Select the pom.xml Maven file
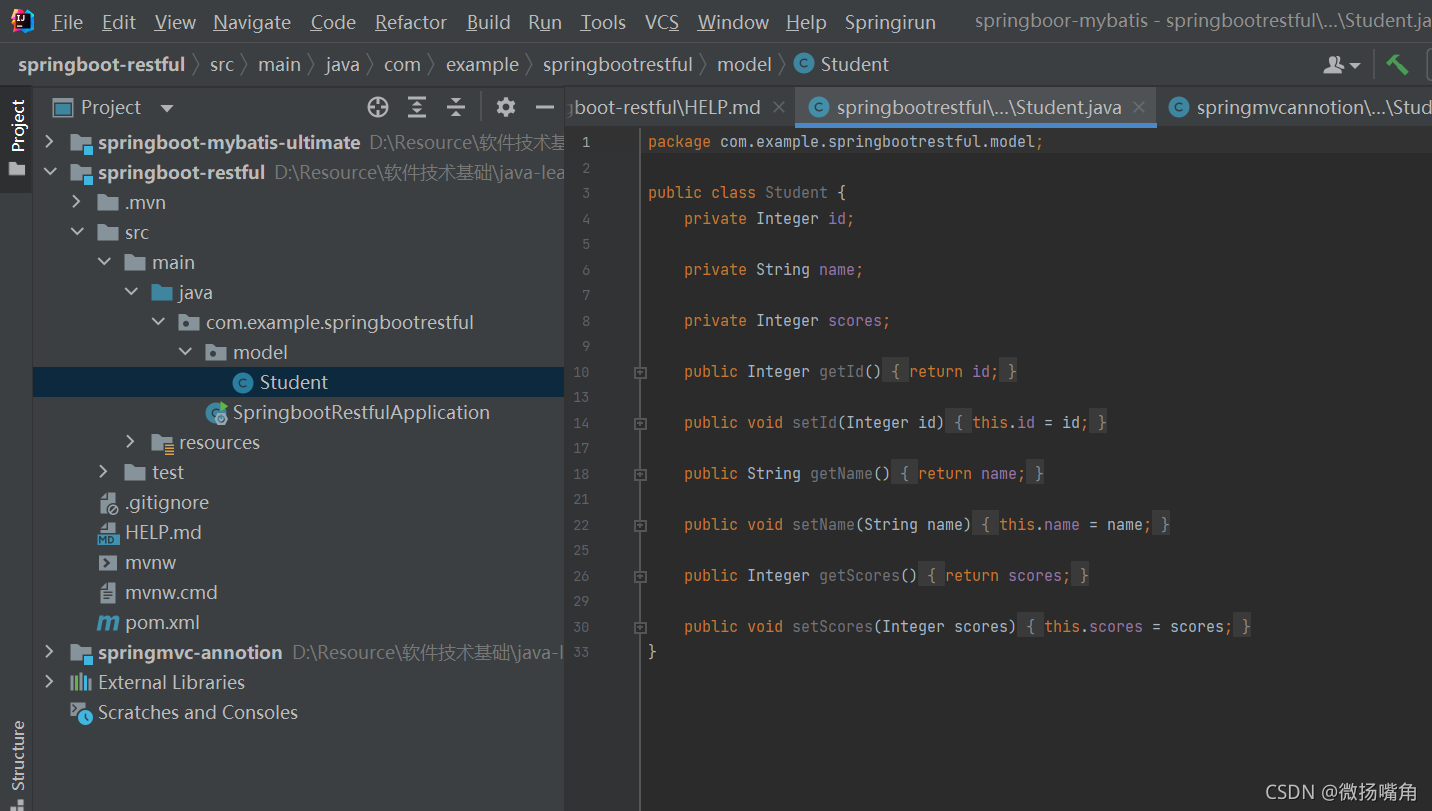 [x=162, y=622]
